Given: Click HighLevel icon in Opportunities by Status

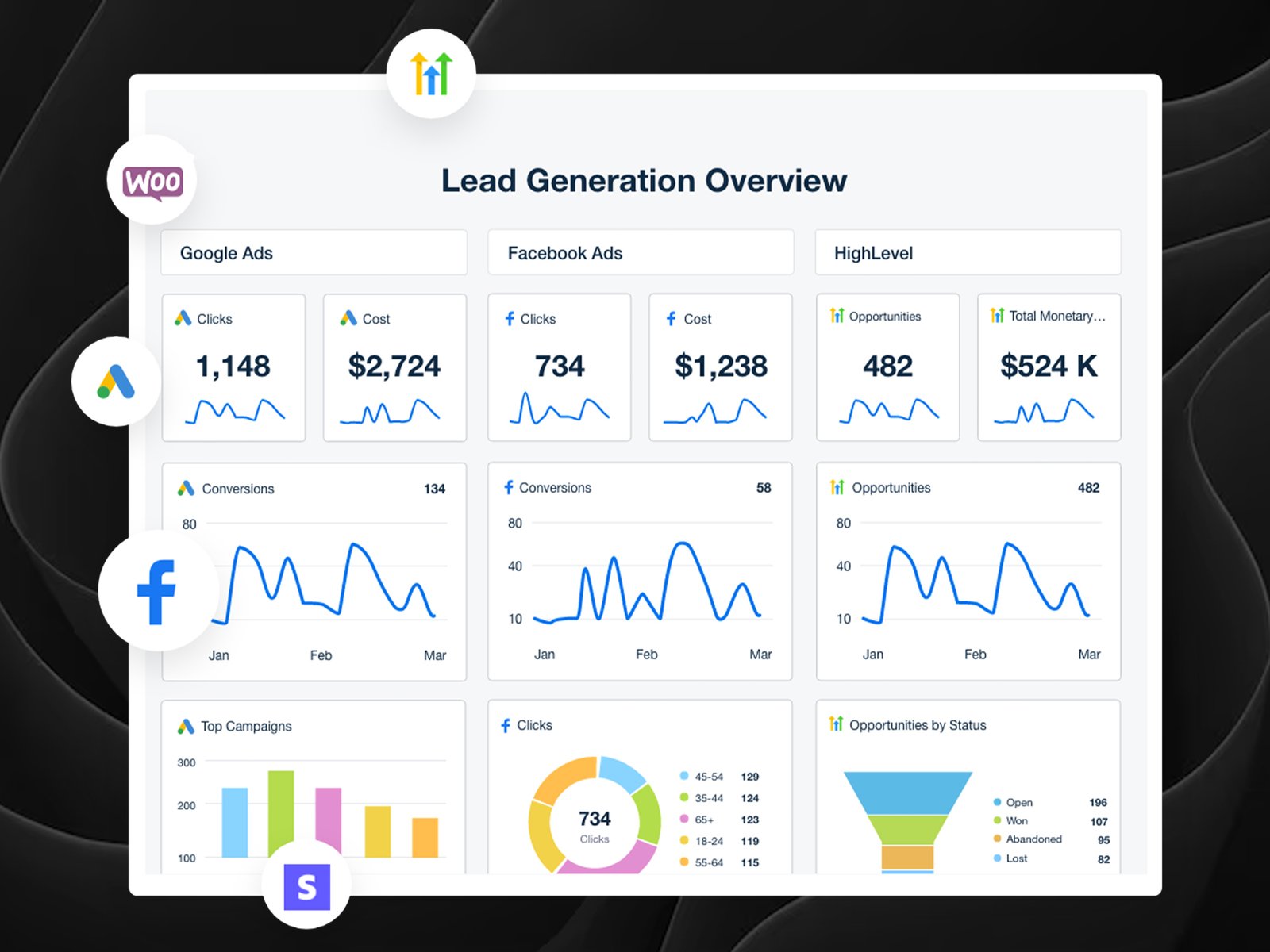Looking at the screenshot, I should click(x=836, y=724).
